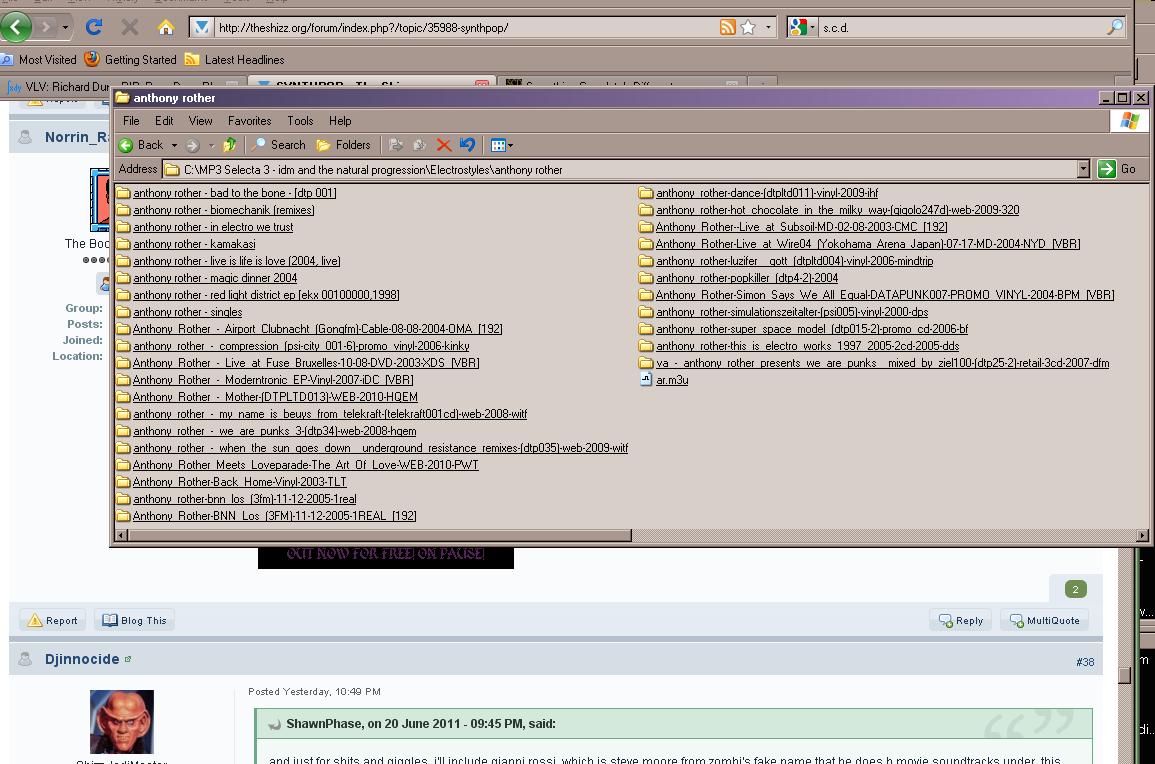Click the Explorer Back button

tap(141, 145)
